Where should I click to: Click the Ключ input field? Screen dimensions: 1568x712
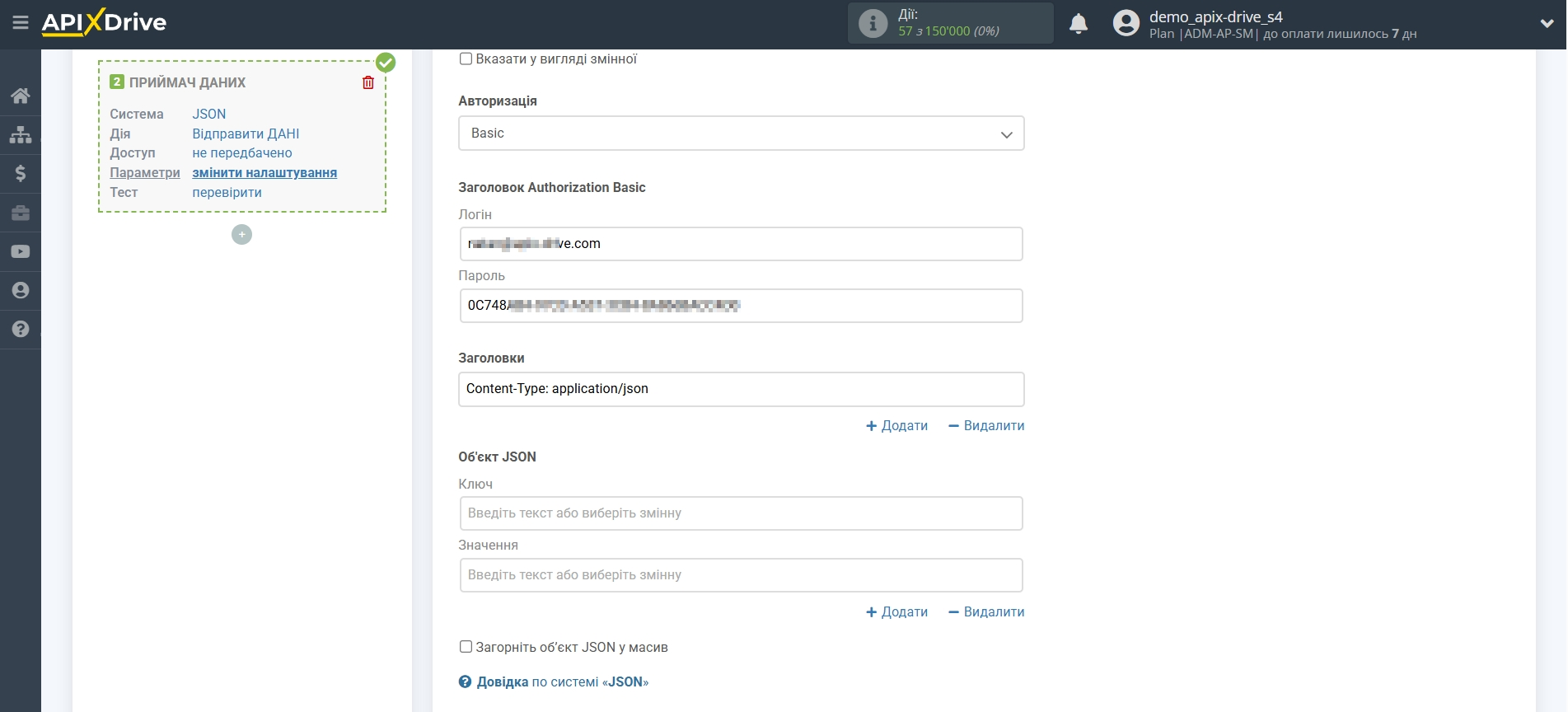click(741, 513)
